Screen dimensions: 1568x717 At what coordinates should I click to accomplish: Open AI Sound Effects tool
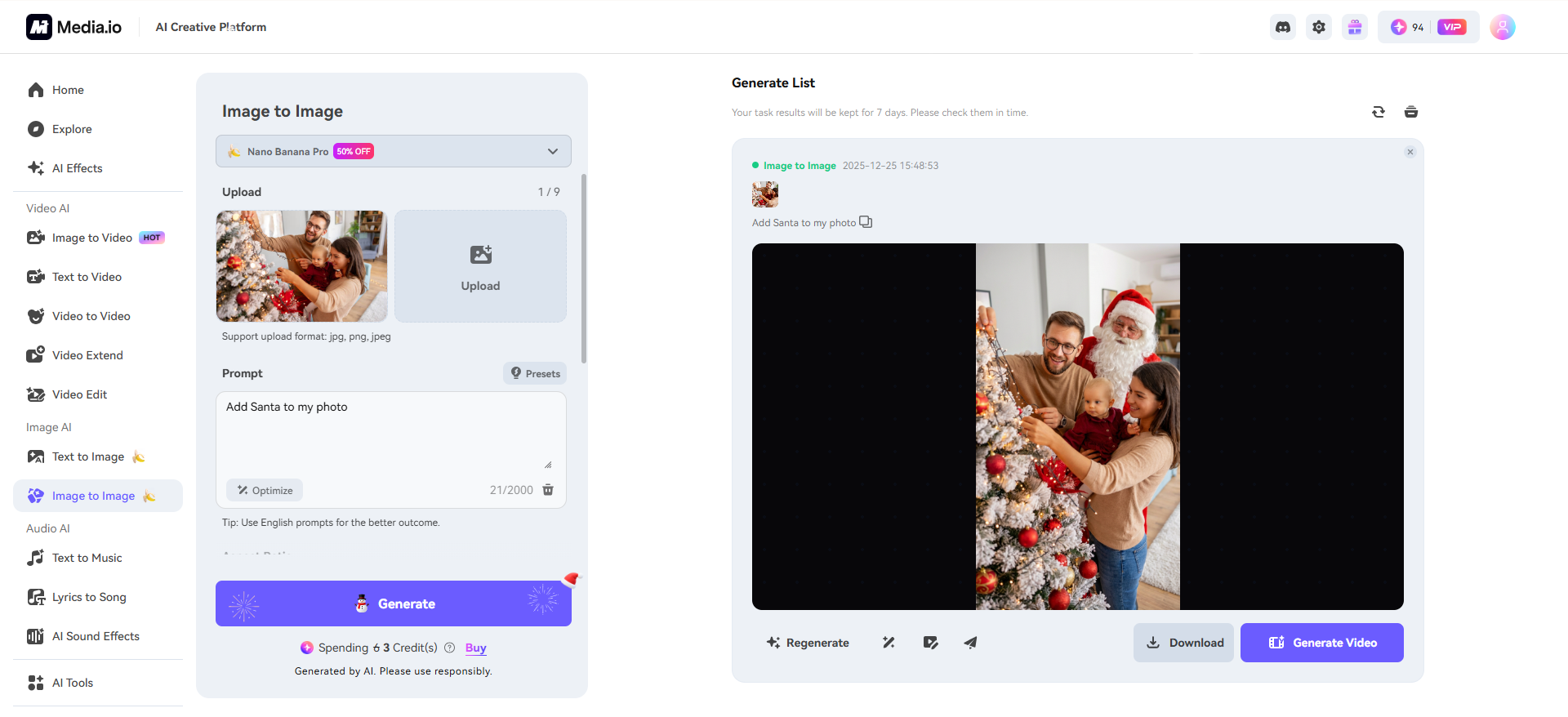[x=98, y=636]
